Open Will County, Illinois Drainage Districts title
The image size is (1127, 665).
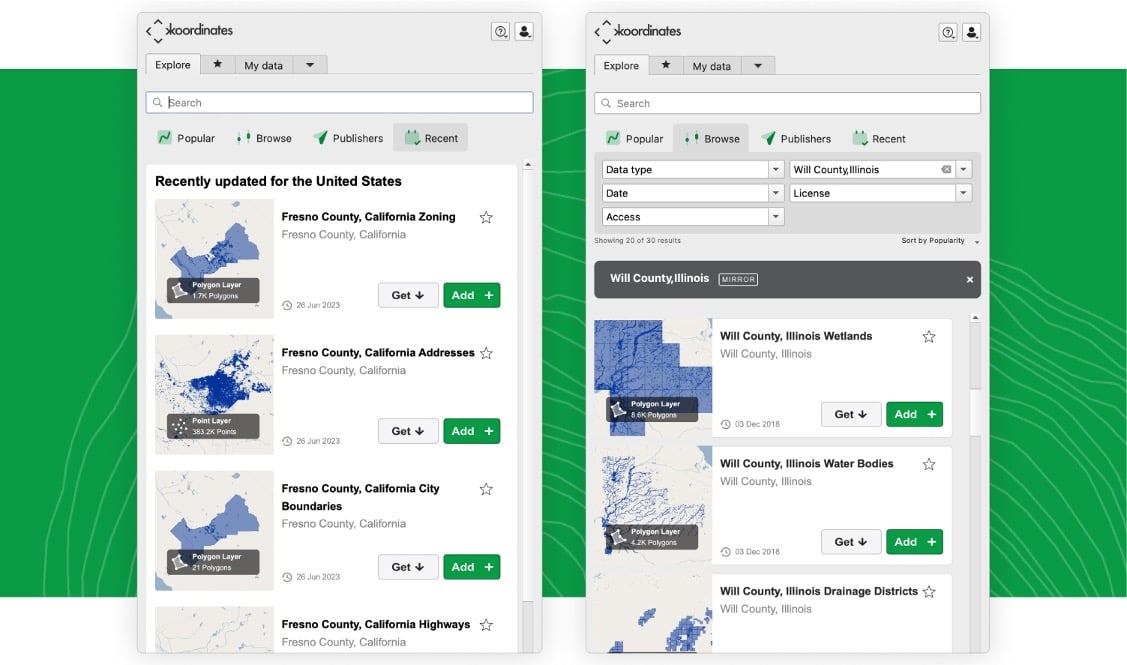[819, 592]
